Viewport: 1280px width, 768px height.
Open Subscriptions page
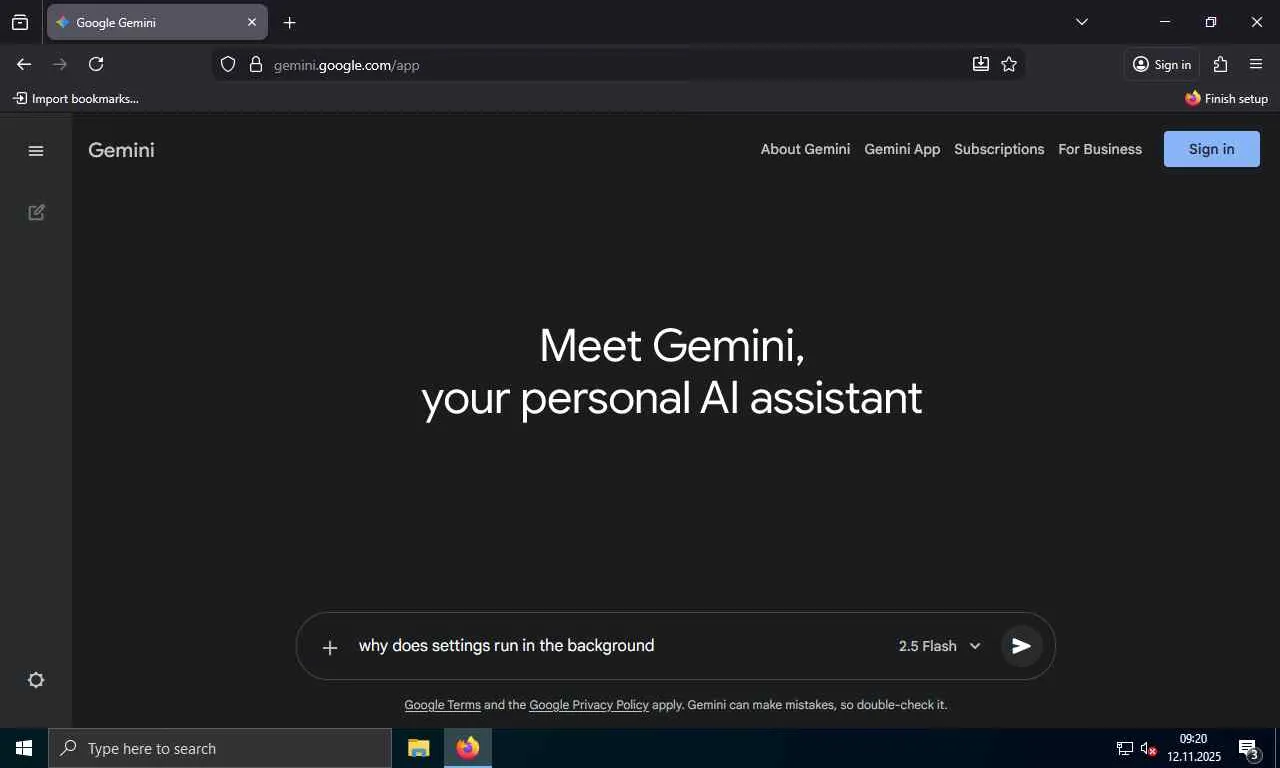(x=999, y=149)
